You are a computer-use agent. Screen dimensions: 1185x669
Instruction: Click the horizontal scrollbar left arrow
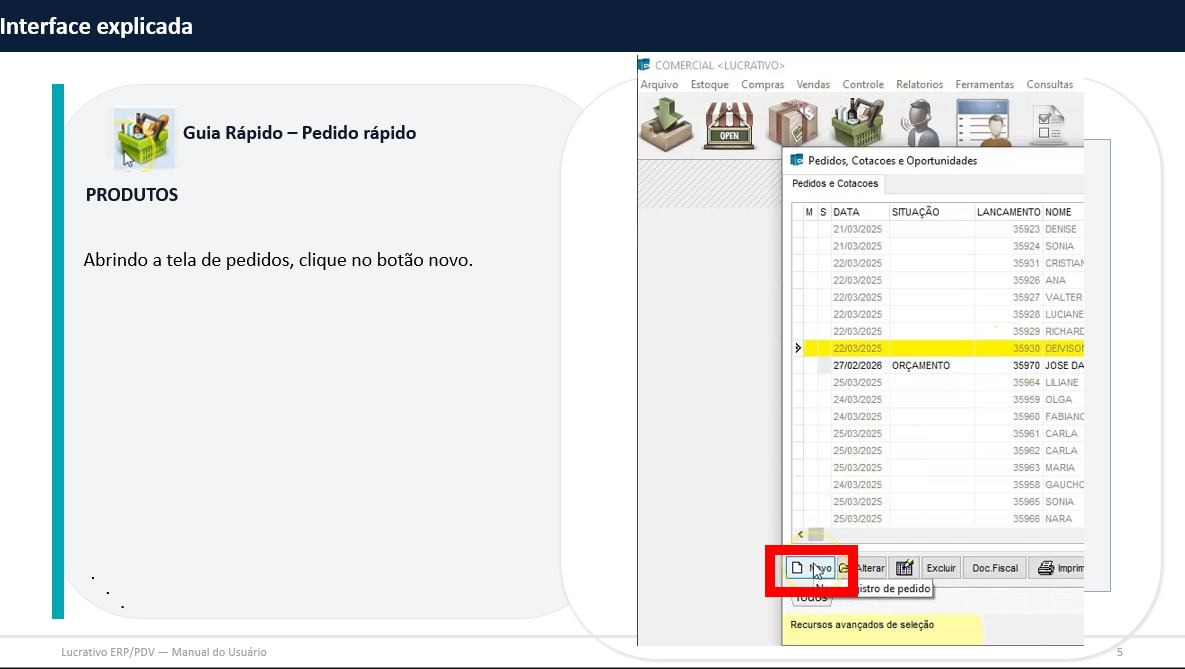point(799,535)
